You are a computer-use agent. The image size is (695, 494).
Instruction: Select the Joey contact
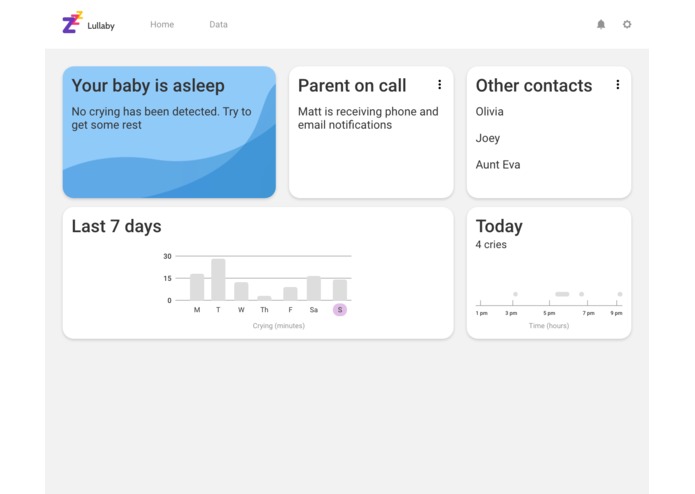(488, 138)
